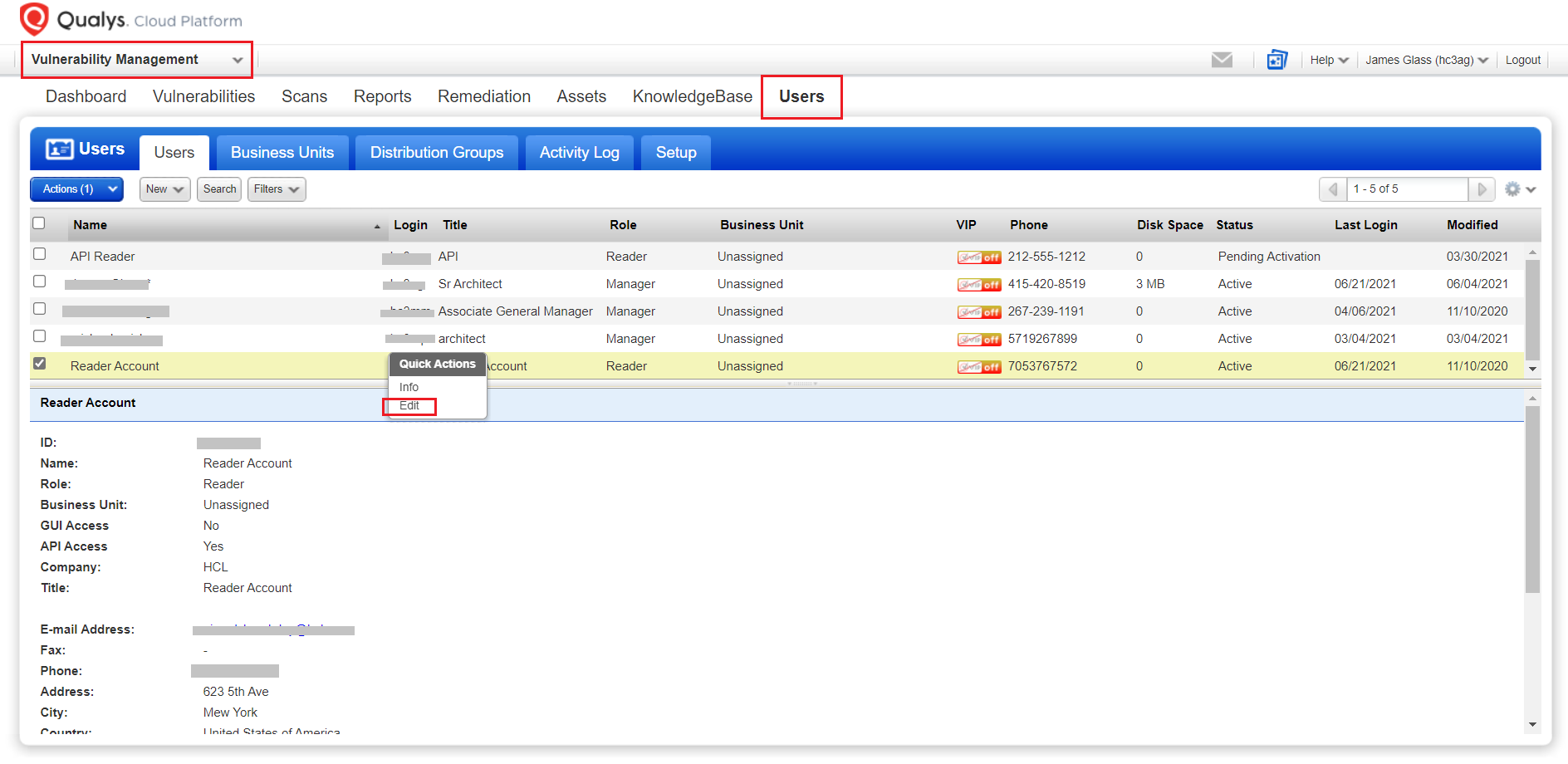The width and height of the screenshot is (1568, 764).
Task: Check the API Reader row checkbox
Action: [x=39, y=254]
